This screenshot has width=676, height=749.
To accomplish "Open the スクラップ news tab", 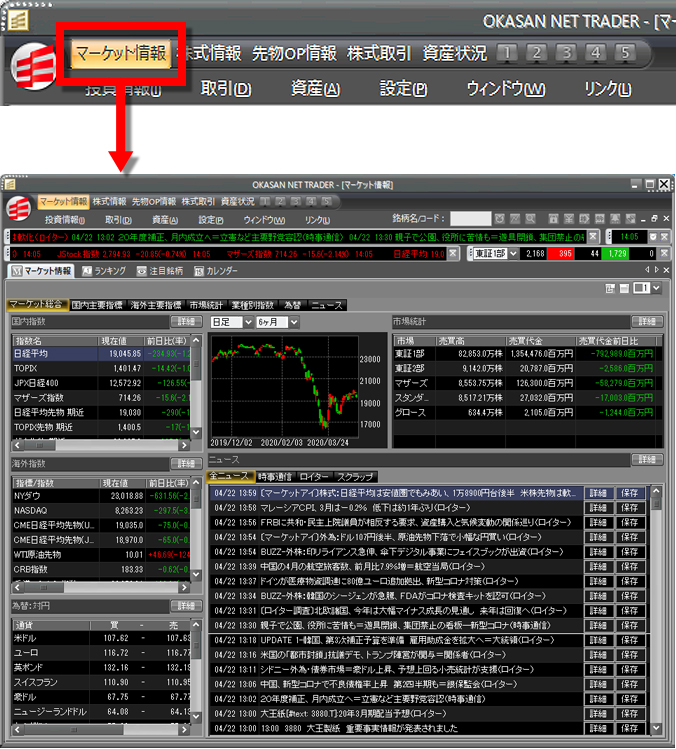I will [x=354, y=477].
